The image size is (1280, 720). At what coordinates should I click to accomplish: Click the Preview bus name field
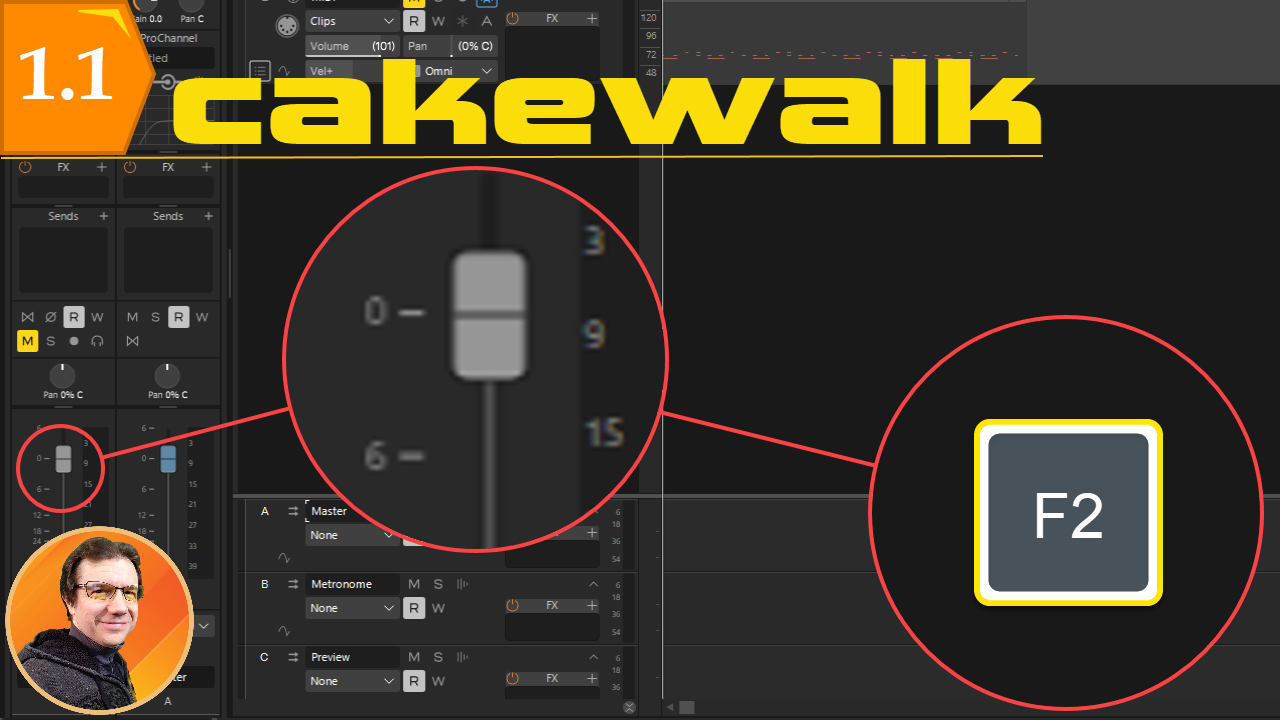pos(352,657)
